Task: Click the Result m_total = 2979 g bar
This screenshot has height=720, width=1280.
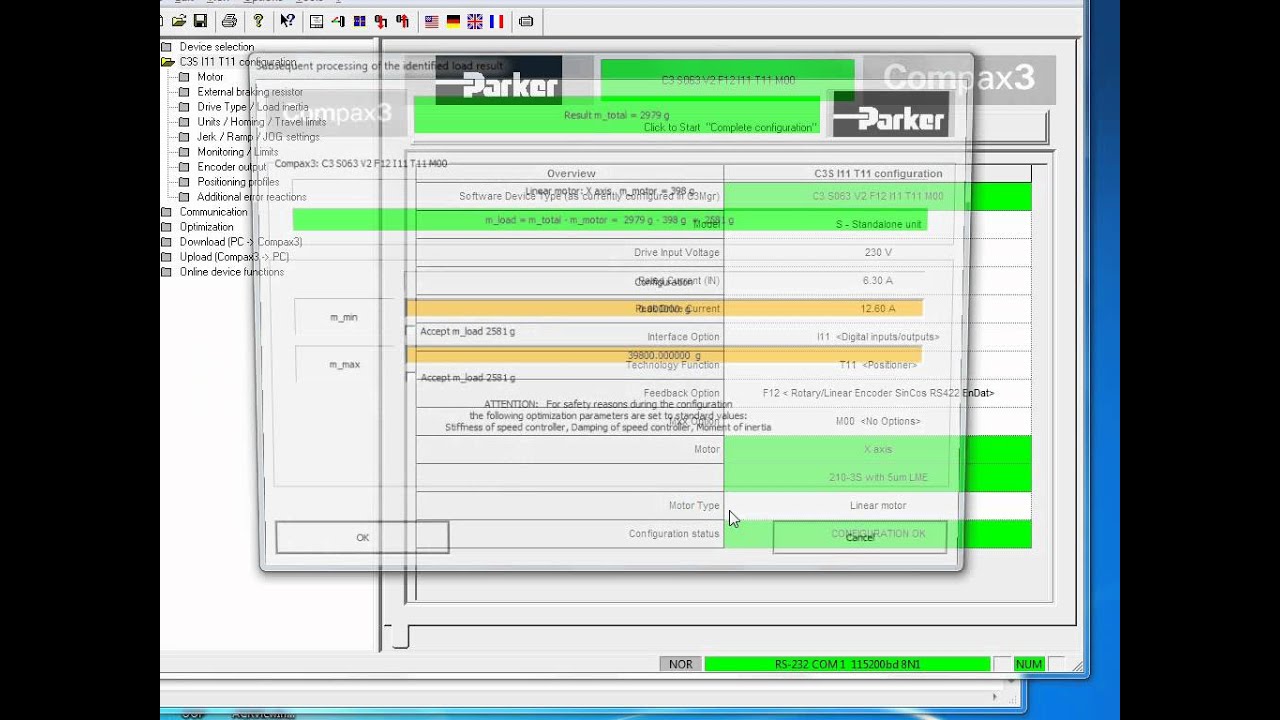Action: point(617,116)
